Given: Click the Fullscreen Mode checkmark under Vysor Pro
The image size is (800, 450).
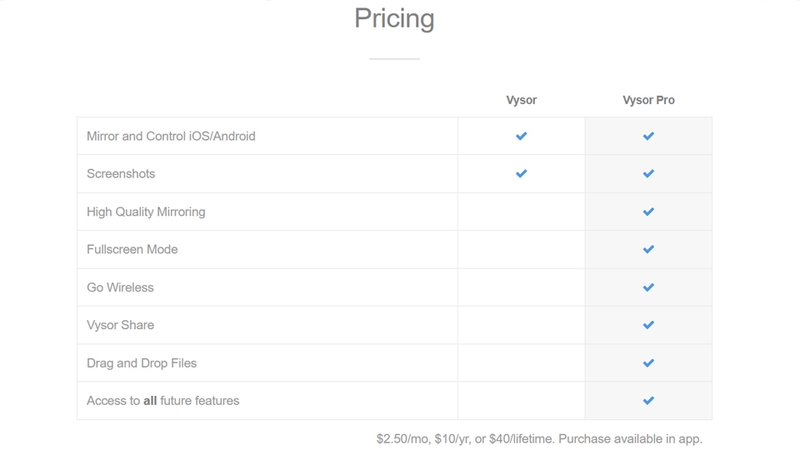Looking at the screenshot, I should click(x=648, y=249).
